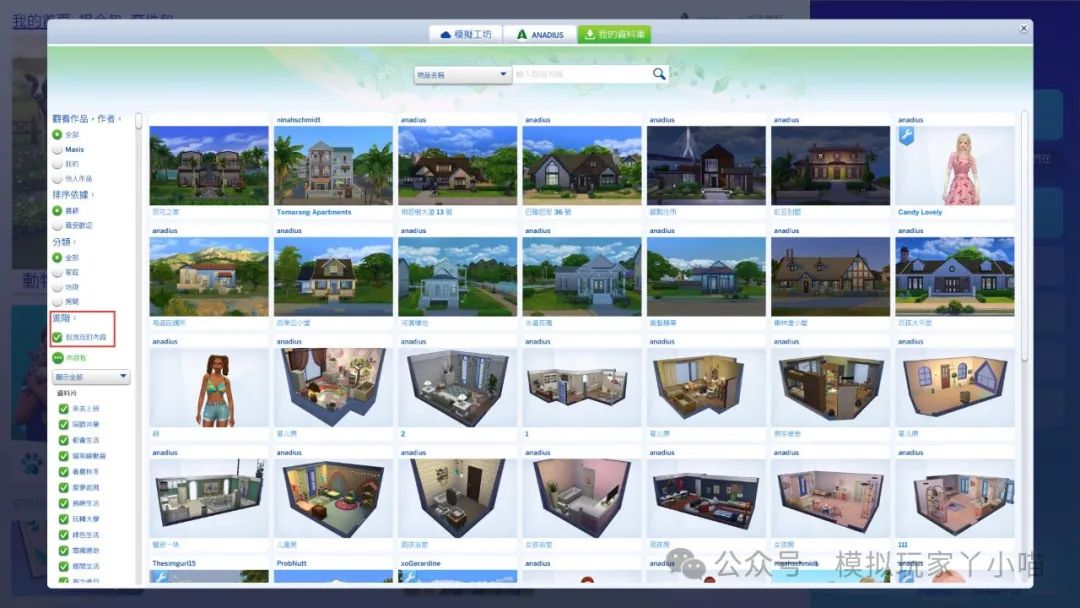Filter category by 地段 lots radio

point(58,287)
